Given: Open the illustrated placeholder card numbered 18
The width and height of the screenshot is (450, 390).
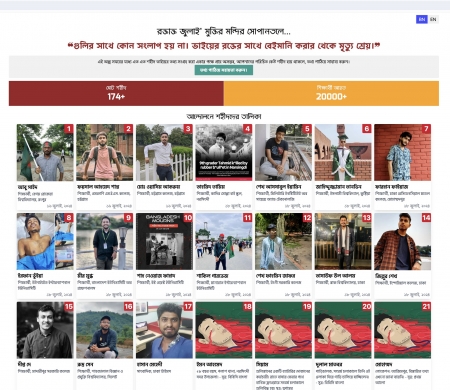Looking at the screenshot, I should pyautogui.click(x=224, y=330).
